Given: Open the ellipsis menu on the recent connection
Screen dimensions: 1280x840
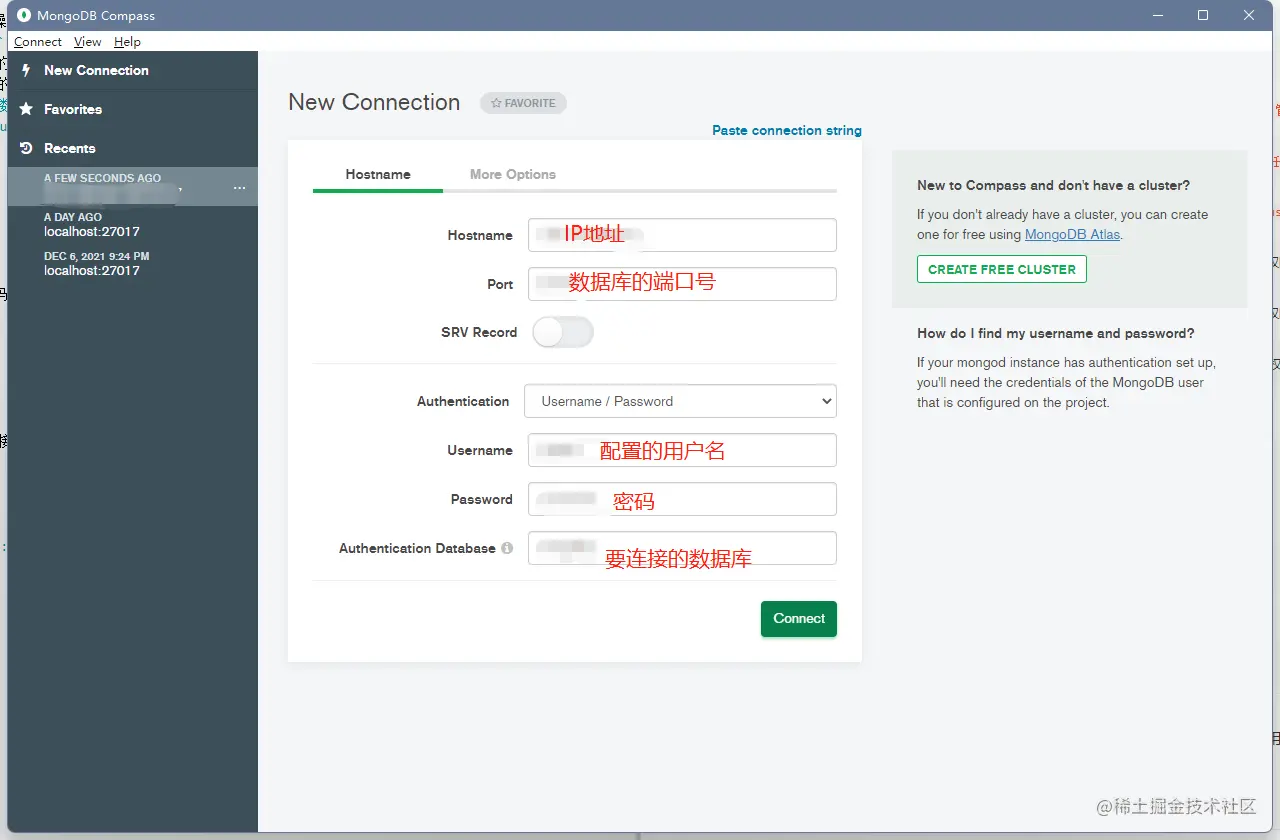Looking at the screenshot, I should point(238,187).
